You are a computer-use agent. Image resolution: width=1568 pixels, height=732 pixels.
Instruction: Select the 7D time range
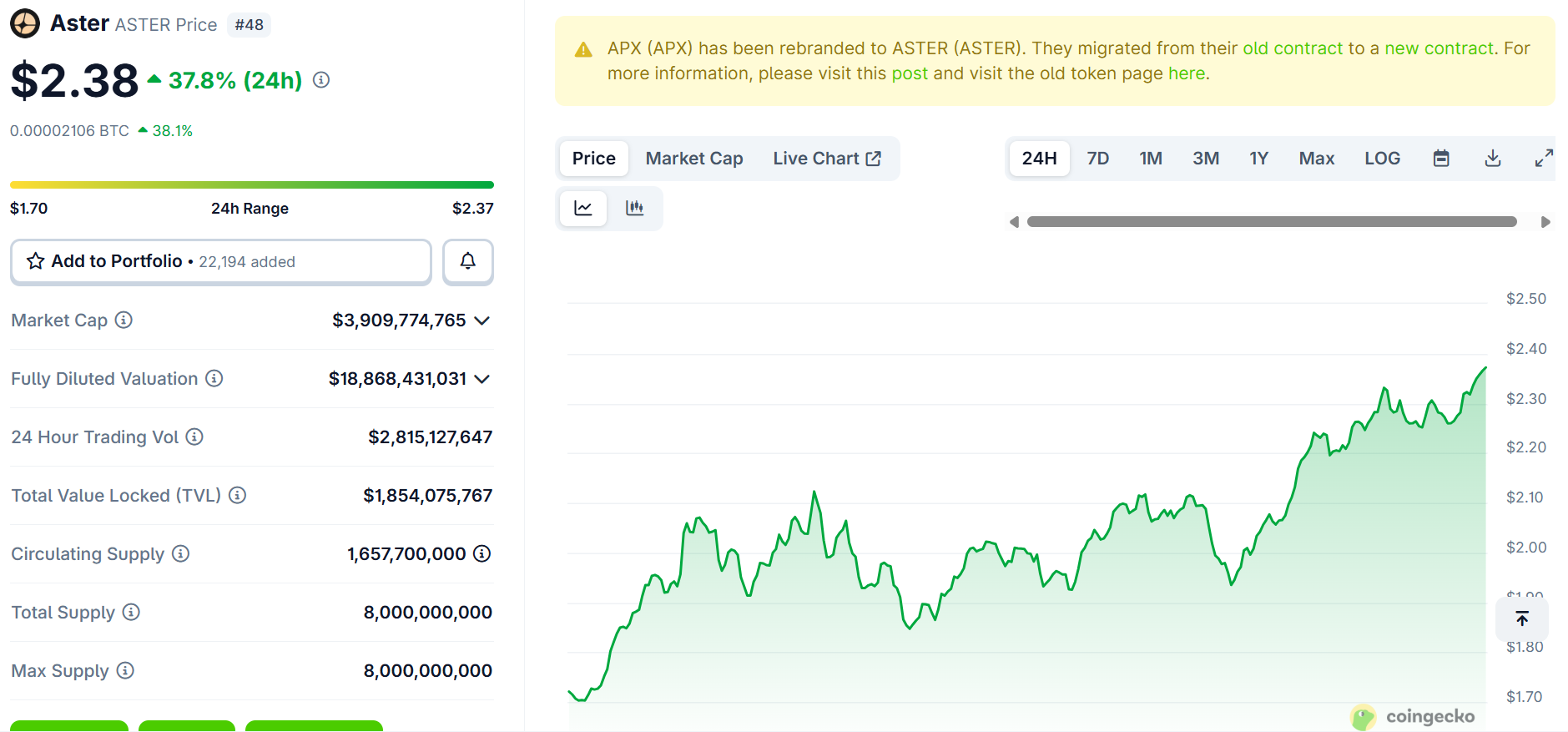click(x=1098, y=159)
